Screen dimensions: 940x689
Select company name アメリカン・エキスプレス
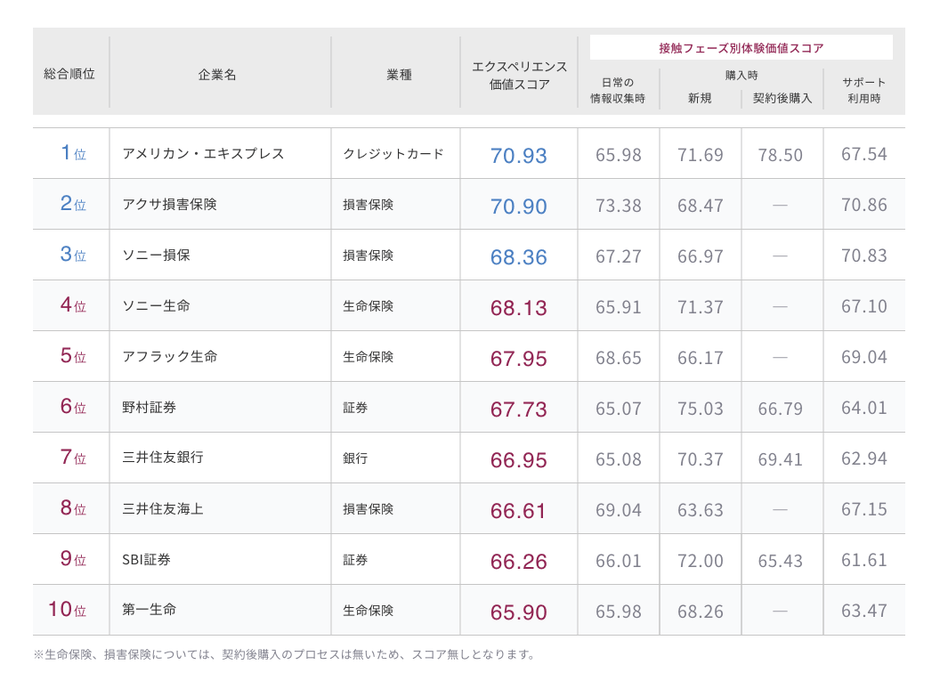pyautogui.click(x=203, y=154)
